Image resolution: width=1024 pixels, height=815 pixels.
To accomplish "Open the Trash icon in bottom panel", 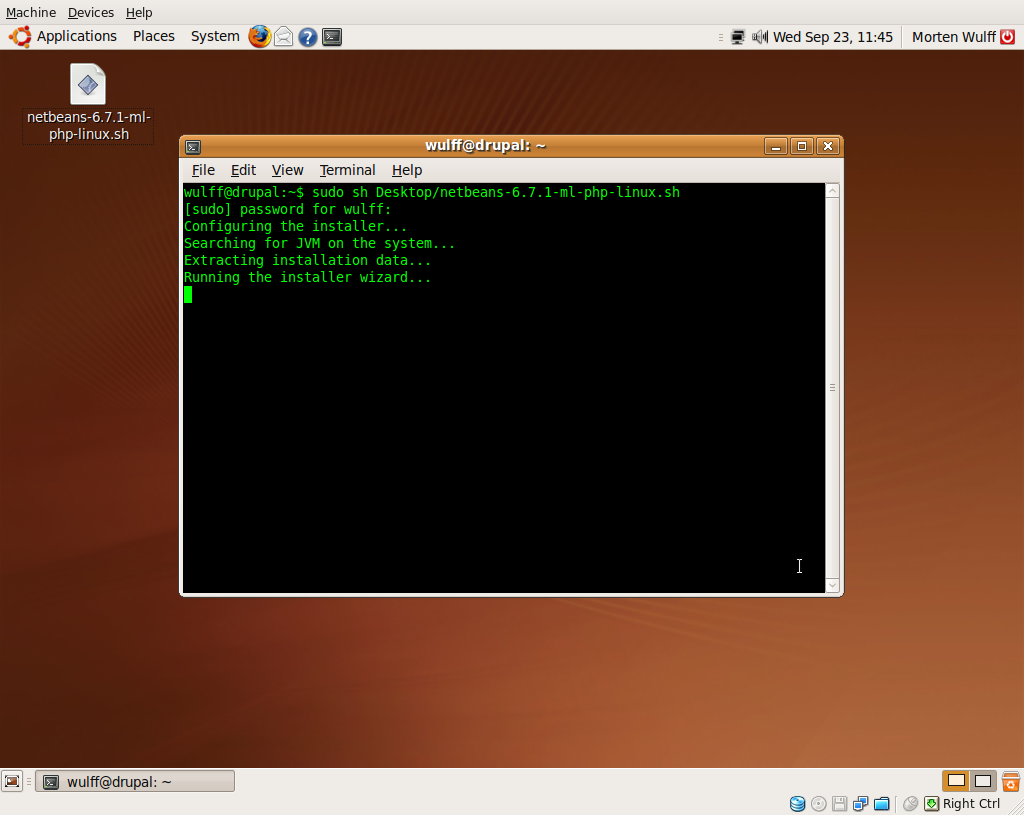I will [1011, 781].
